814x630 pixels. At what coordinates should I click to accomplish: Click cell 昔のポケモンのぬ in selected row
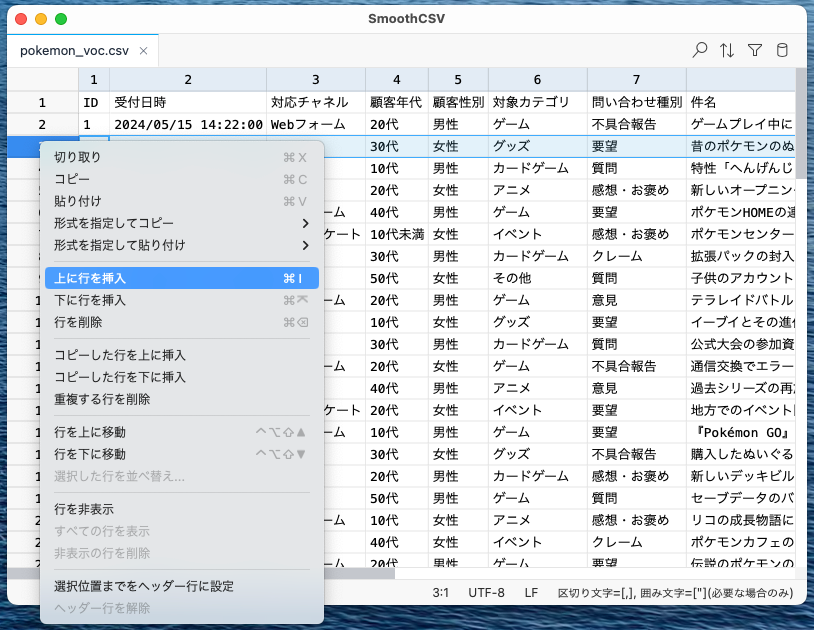click(x=741, y=146)
